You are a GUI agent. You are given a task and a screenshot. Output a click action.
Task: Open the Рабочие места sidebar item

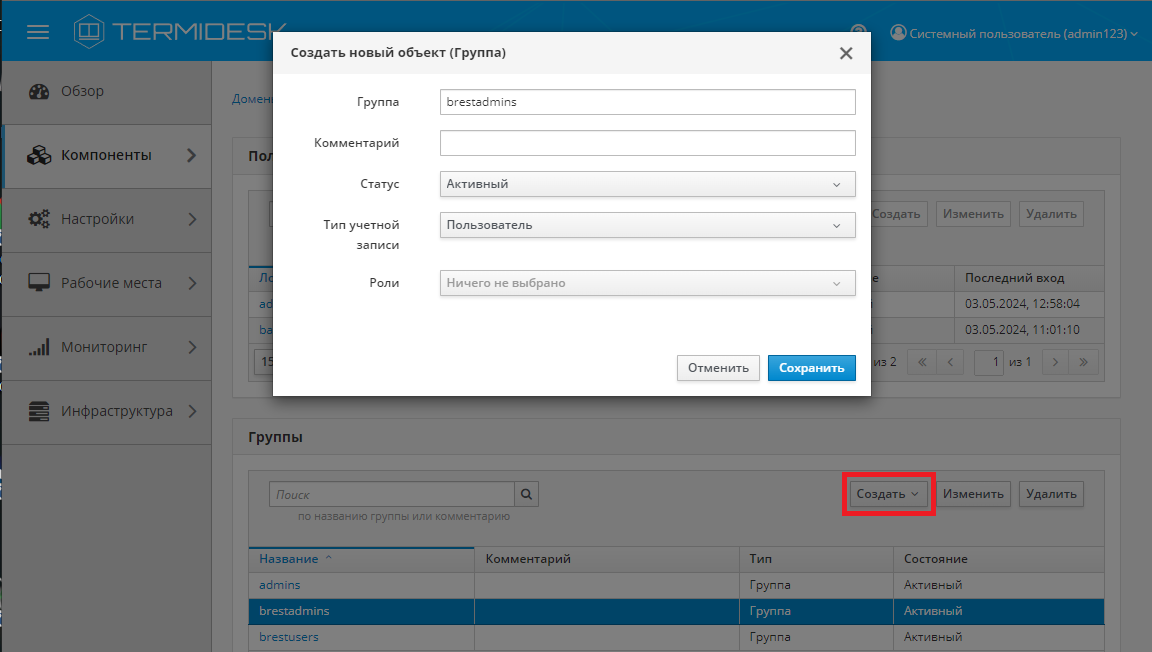pyautogui.click(x=107, y=284)
